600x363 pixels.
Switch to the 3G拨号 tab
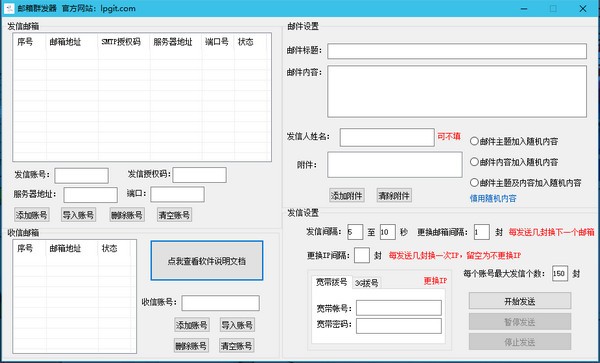(366, 283)
